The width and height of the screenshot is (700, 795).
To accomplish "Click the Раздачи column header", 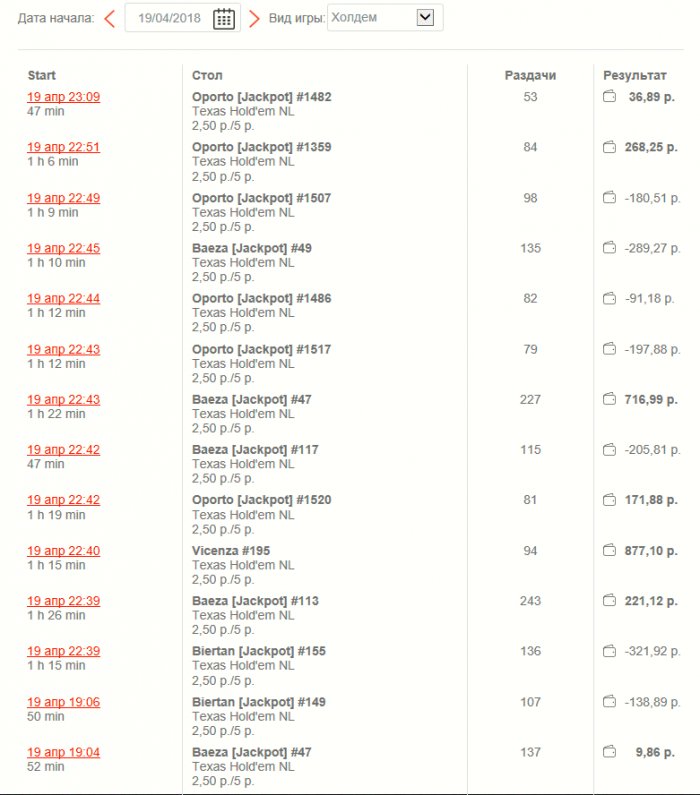I will [530, 75].
